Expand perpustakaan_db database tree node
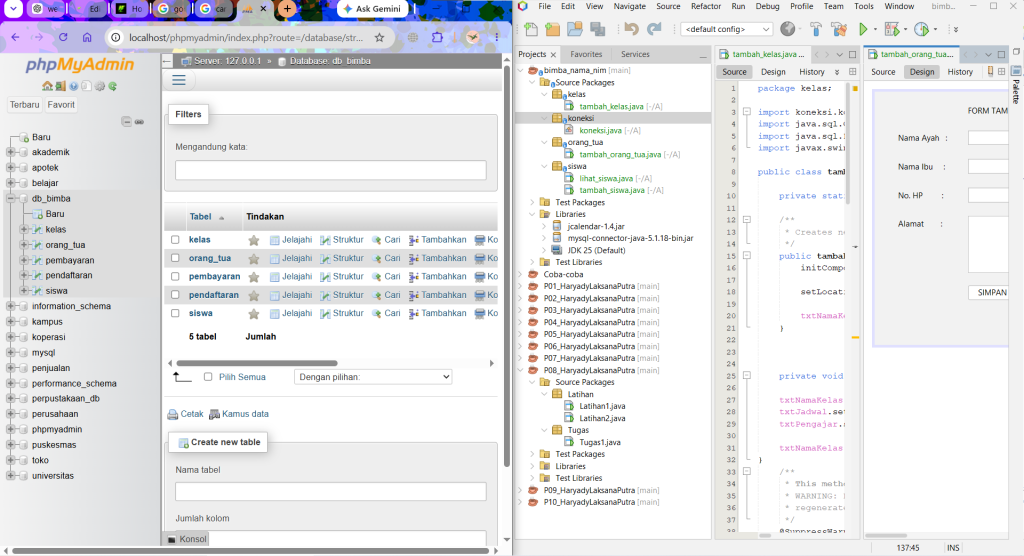Screen dimensions: 1024x556 (x=10, y=399)
